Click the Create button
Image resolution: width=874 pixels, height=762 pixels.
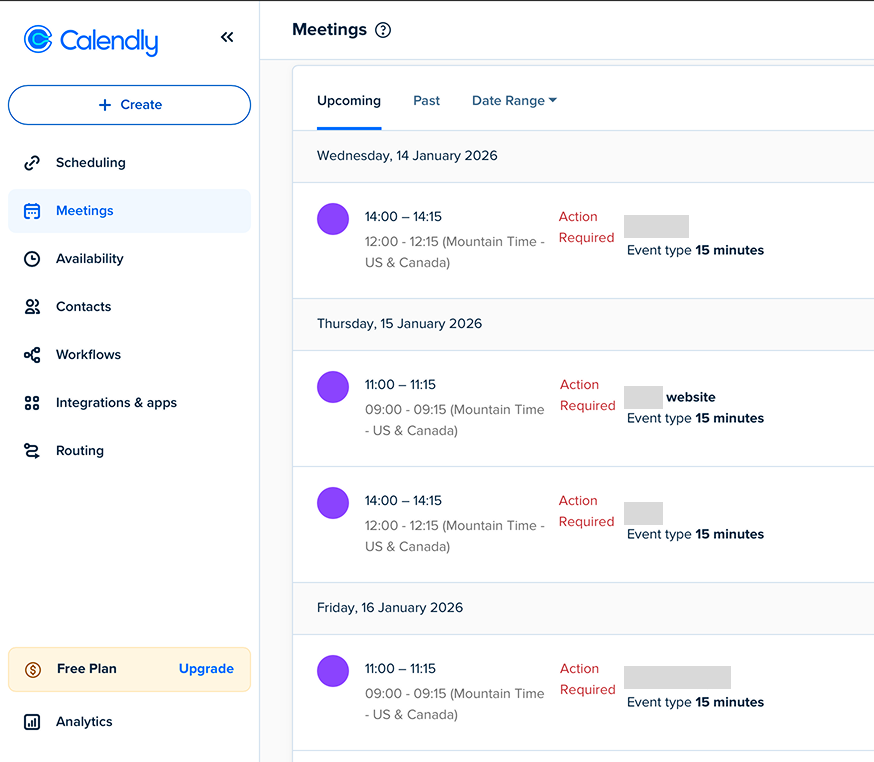[129, 105]
